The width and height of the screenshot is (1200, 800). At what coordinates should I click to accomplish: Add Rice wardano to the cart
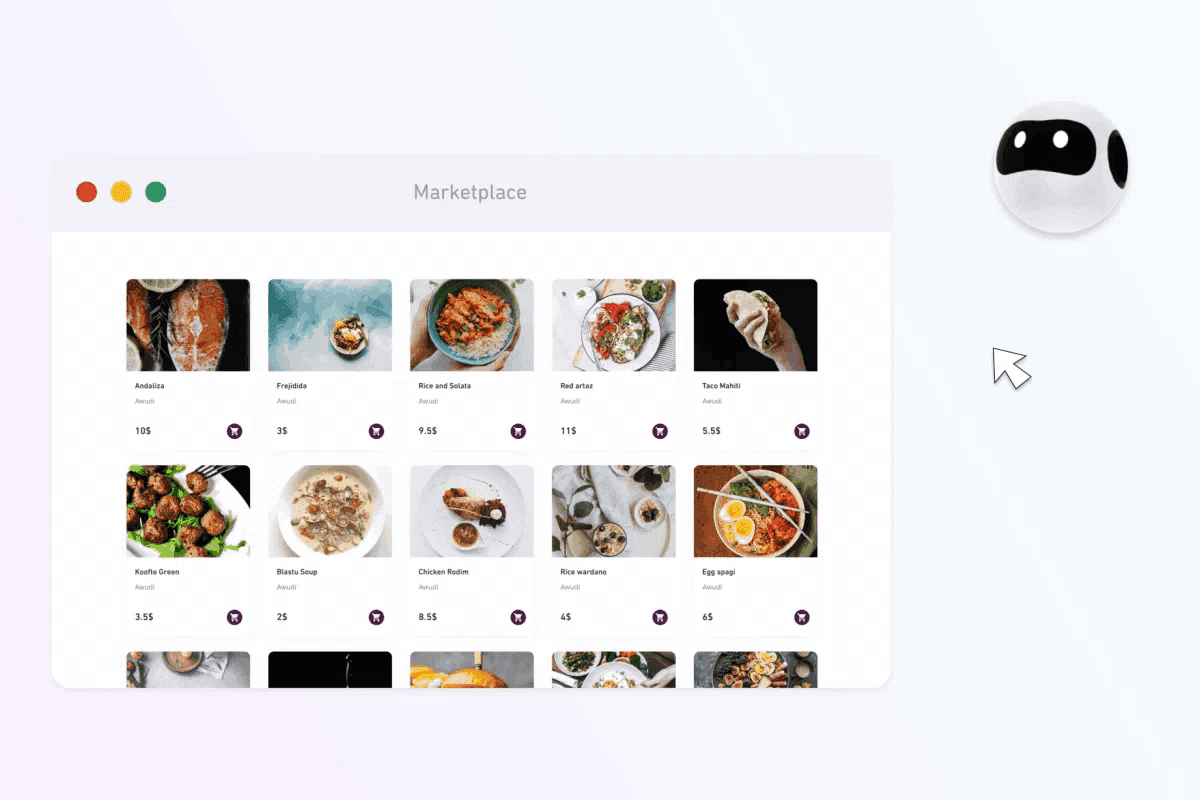[660, 617]
